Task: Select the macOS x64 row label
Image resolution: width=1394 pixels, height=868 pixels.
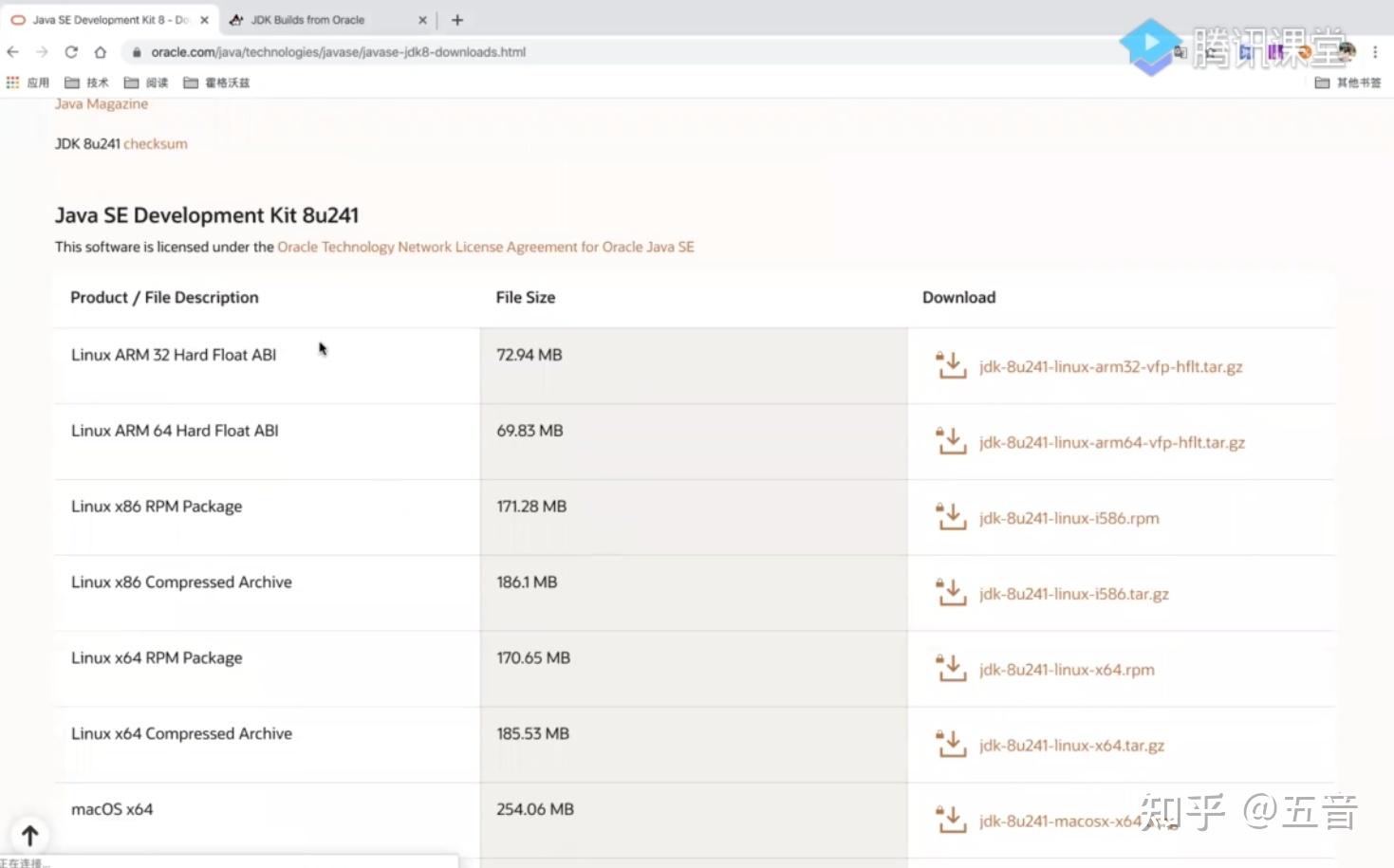Action: (112, 809)
